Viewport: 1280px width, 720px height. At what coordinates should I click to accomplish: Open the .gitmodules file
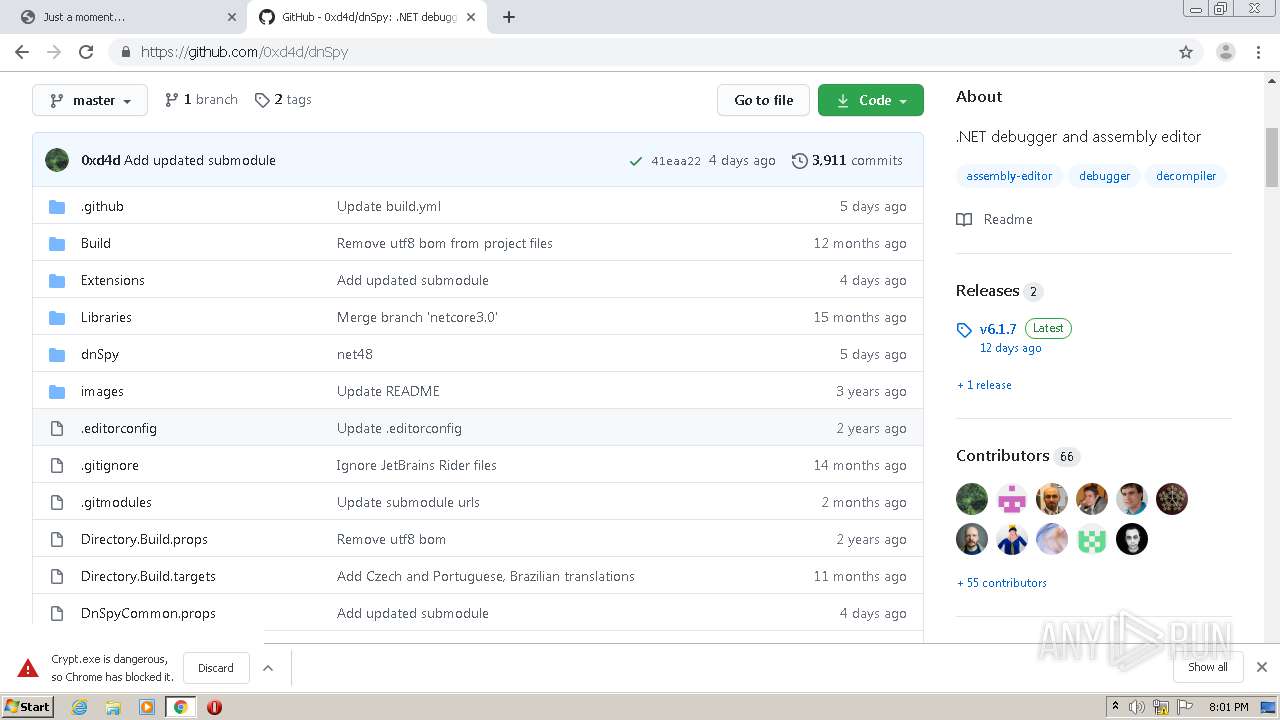click(x=116, y=502)
